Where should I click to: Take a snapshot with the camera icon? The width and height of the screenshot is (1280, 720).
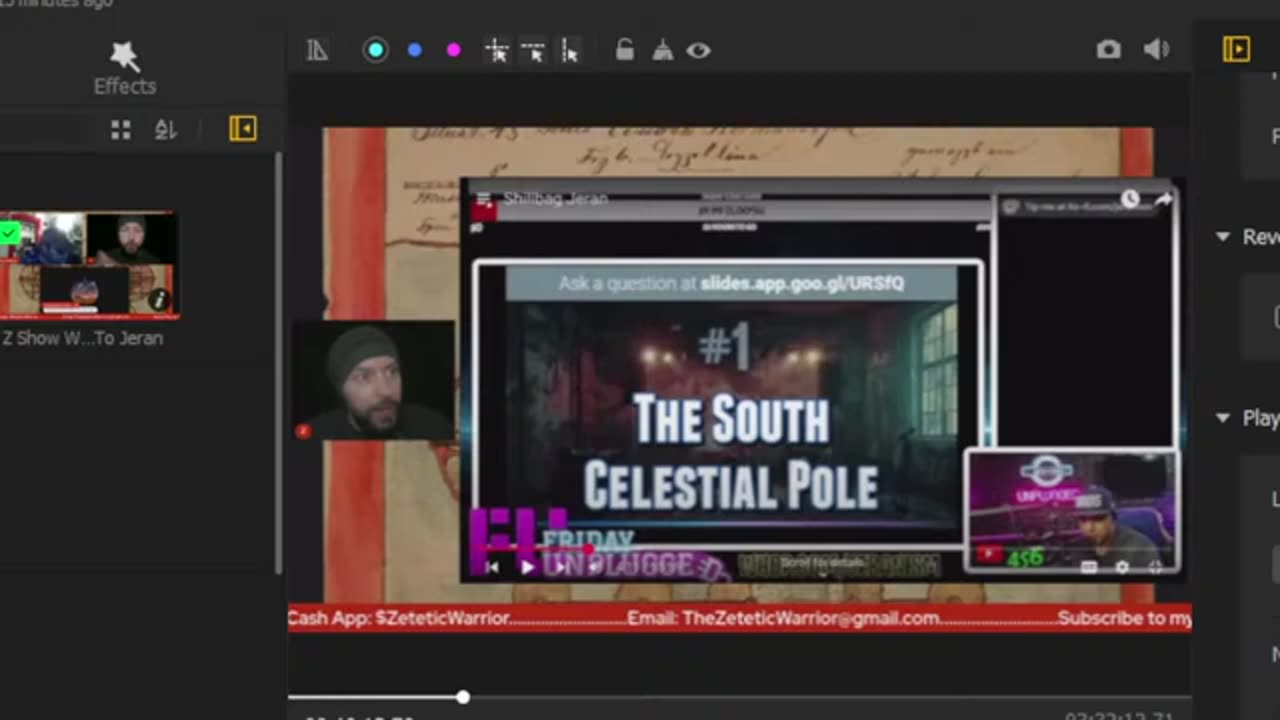pos(1108,50)
